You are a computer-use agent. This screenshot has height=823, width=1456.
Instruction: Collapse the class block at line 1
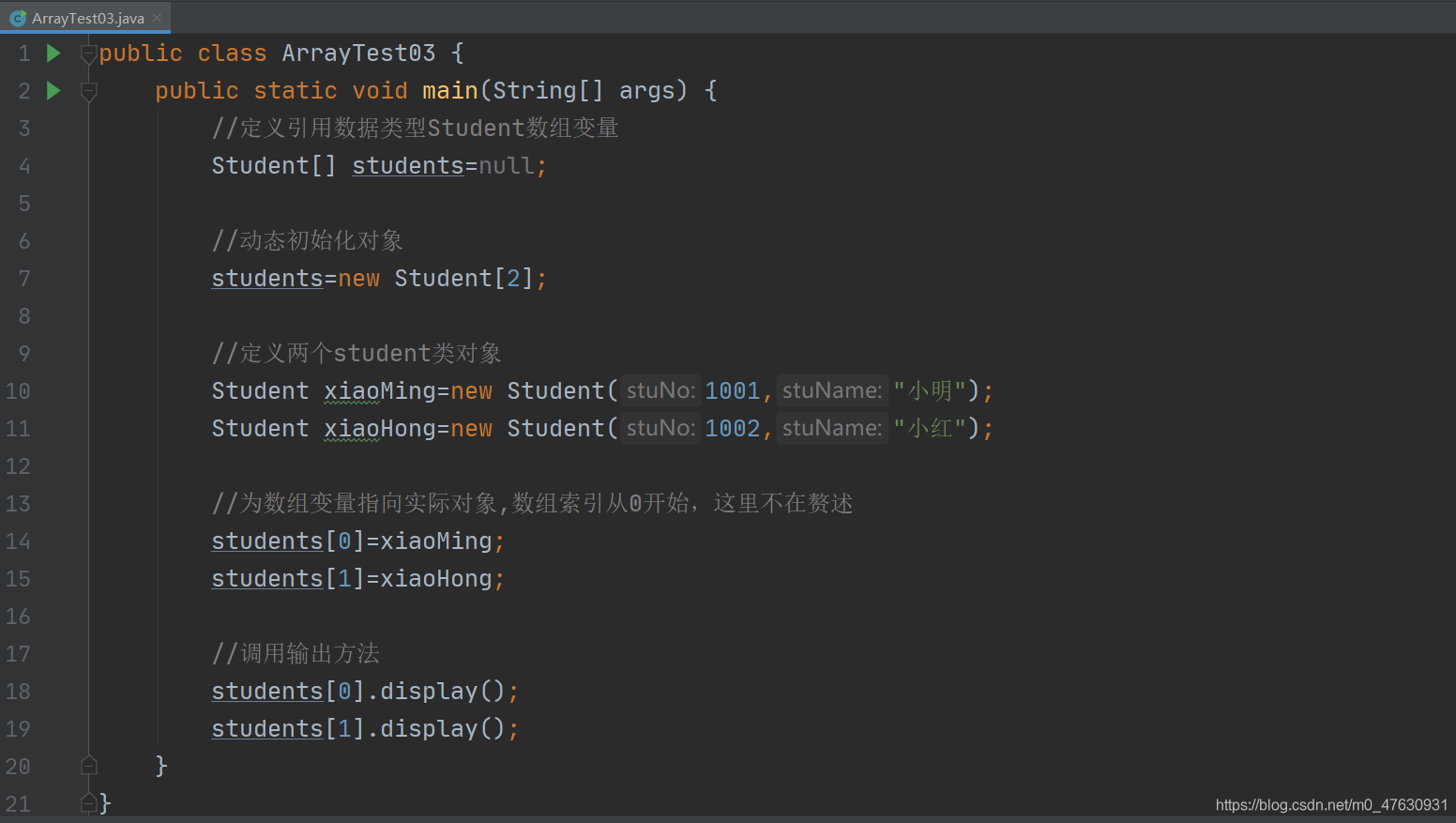[x=89, y=54]
